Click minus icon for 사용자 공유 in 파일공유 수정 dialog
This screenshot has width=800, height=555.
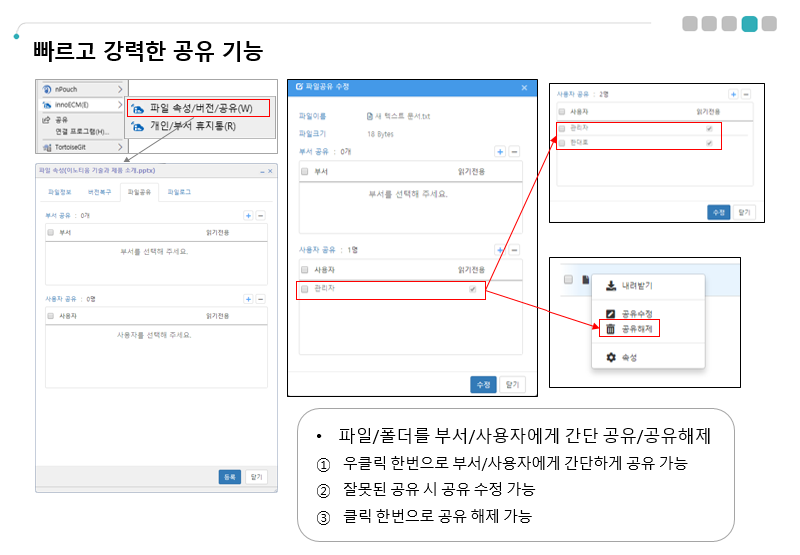pos(514,251)
